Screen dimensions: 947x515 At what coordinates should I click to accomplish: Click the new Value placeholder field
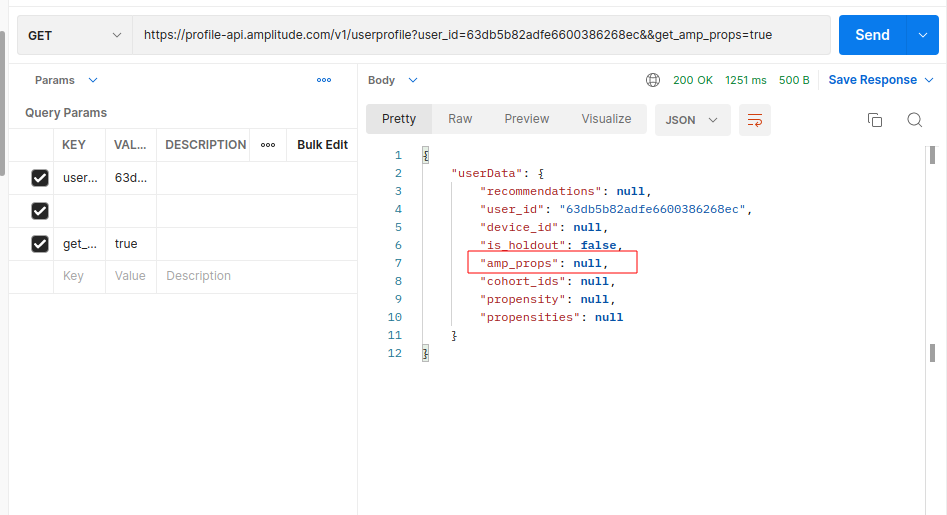[x=130, y=276]
